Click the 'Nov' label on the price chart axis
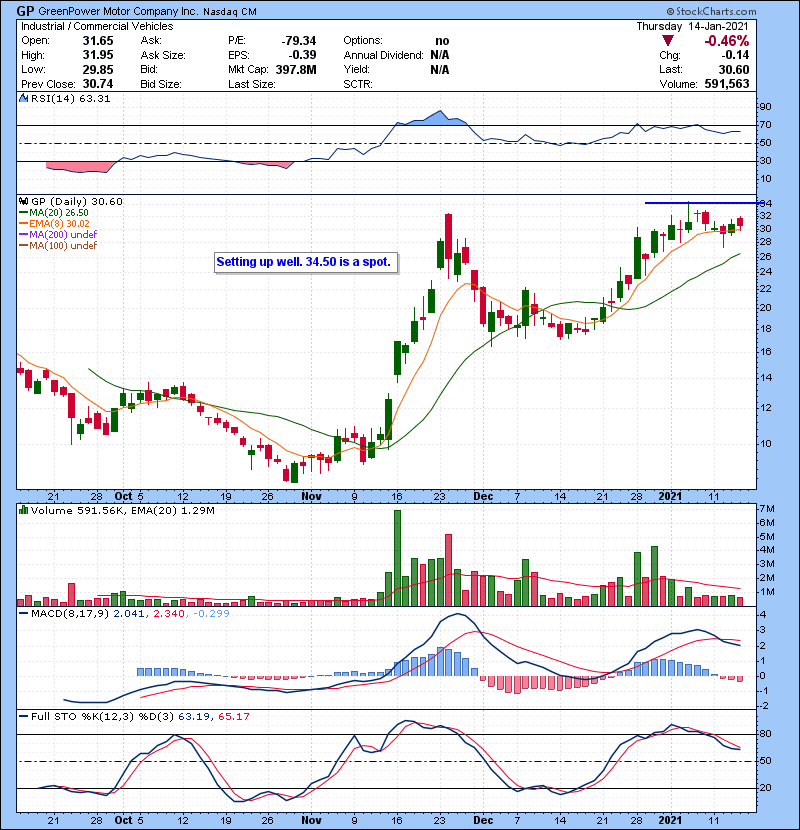The width and height of the screenshot is (800, 830). coord(311,496)
